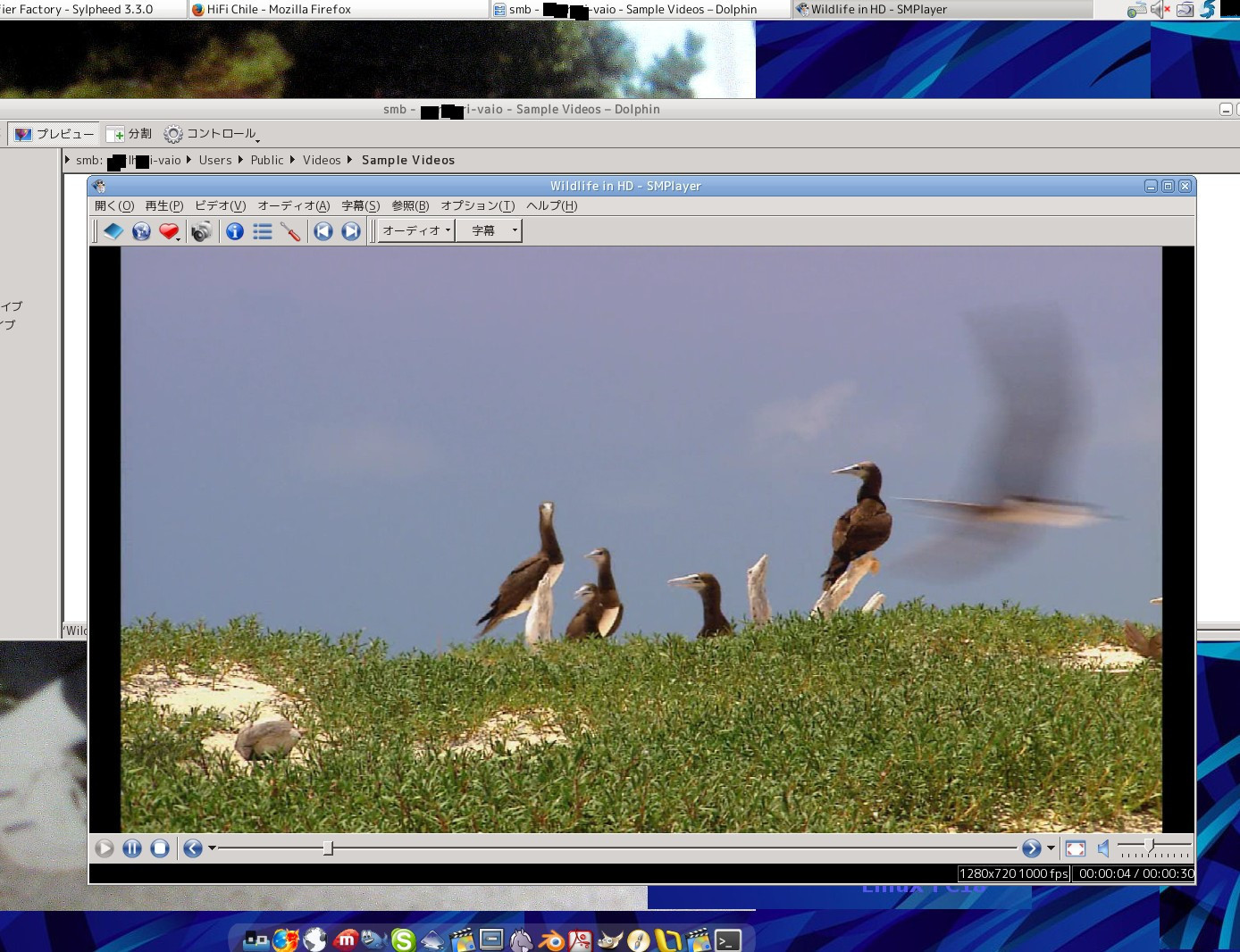Open the オーディオ audio track dropdown
The width and height of the screenshot is (1240, 952).
(x=414, y=230)
